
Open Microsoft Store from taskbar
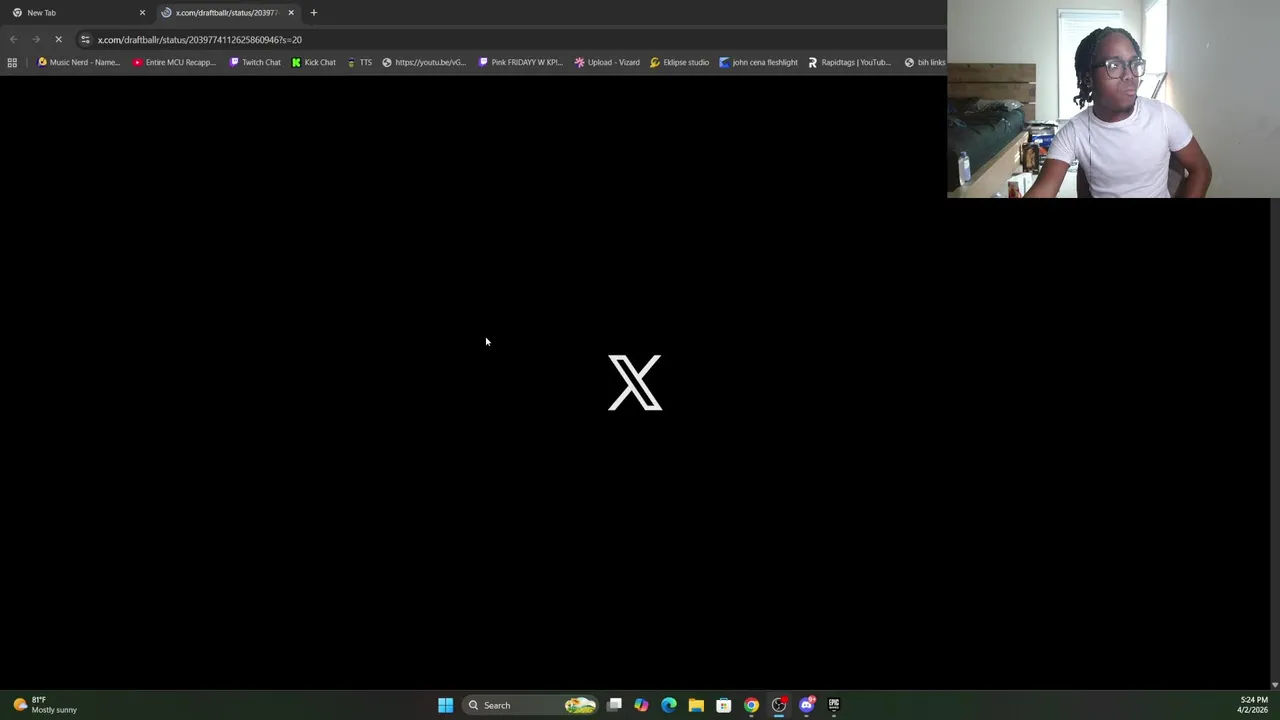(x=723, y=705)
